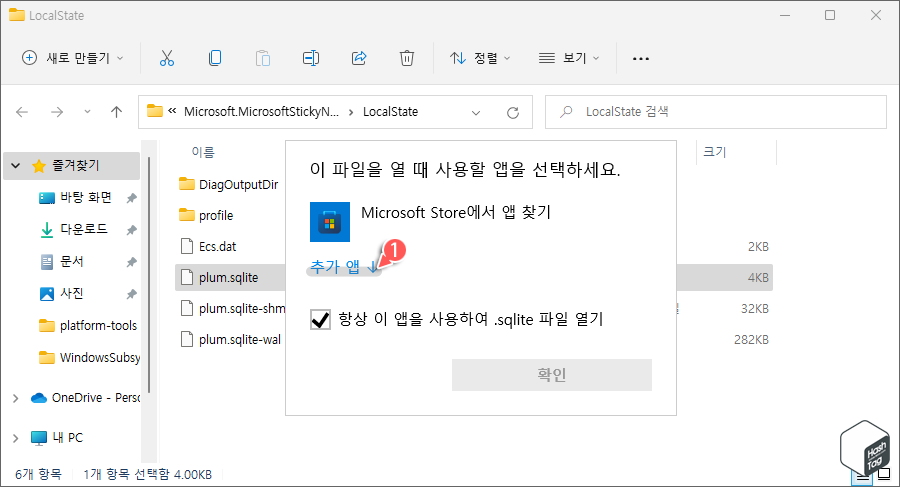Expand address bar history dropdown
Viewport: 900px width, 487px height.
[x=476, y=113]
